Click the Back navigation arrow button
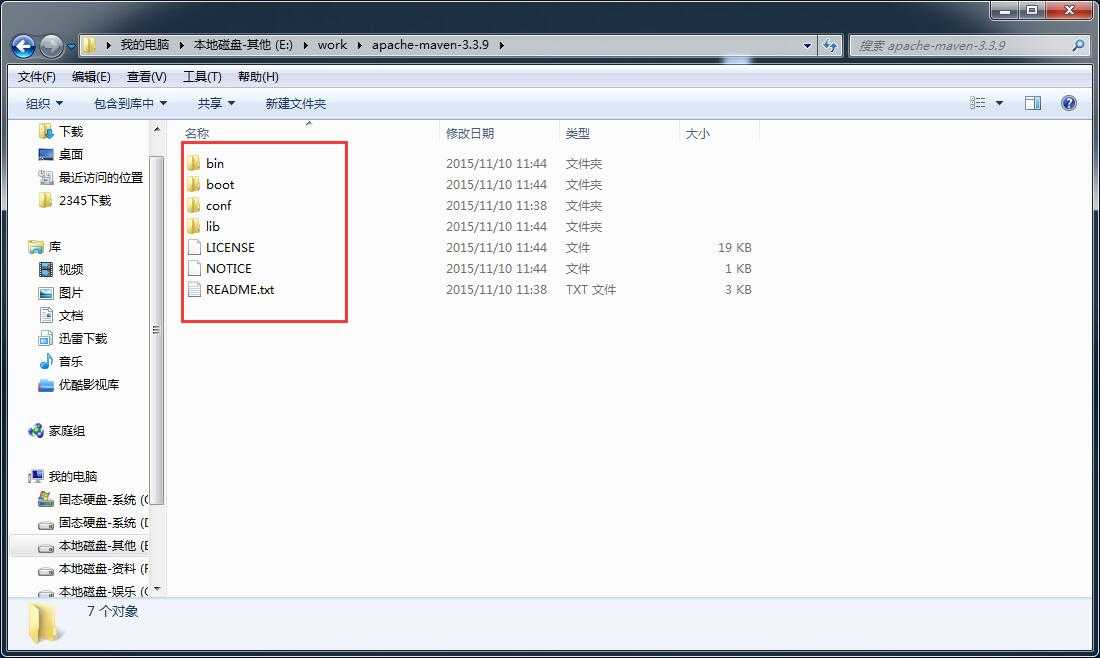The height and width of the screenshot is (658, 1100). tap(23, 46)
